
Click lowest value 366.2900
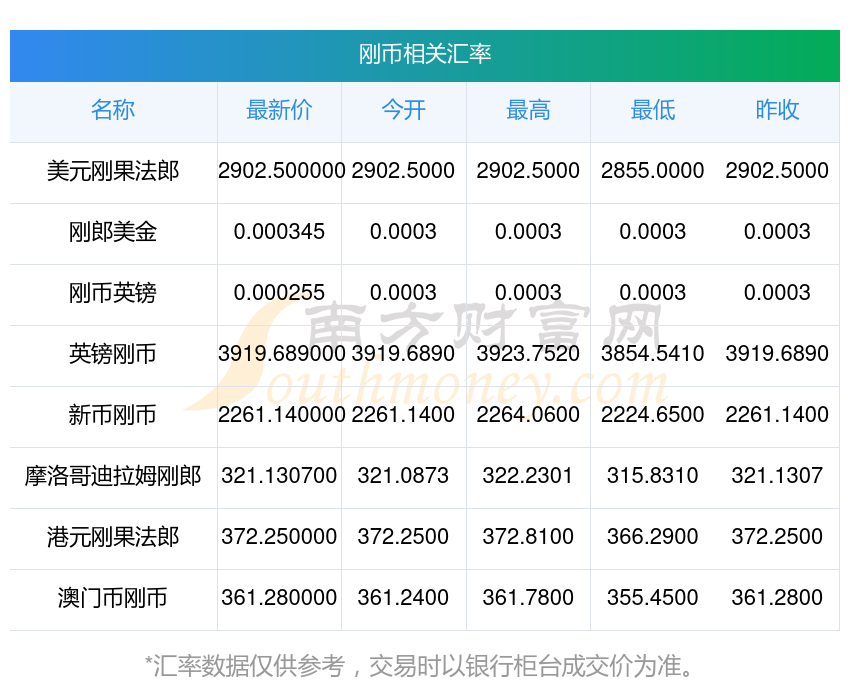pyautogui.click(x=652, y=537)
